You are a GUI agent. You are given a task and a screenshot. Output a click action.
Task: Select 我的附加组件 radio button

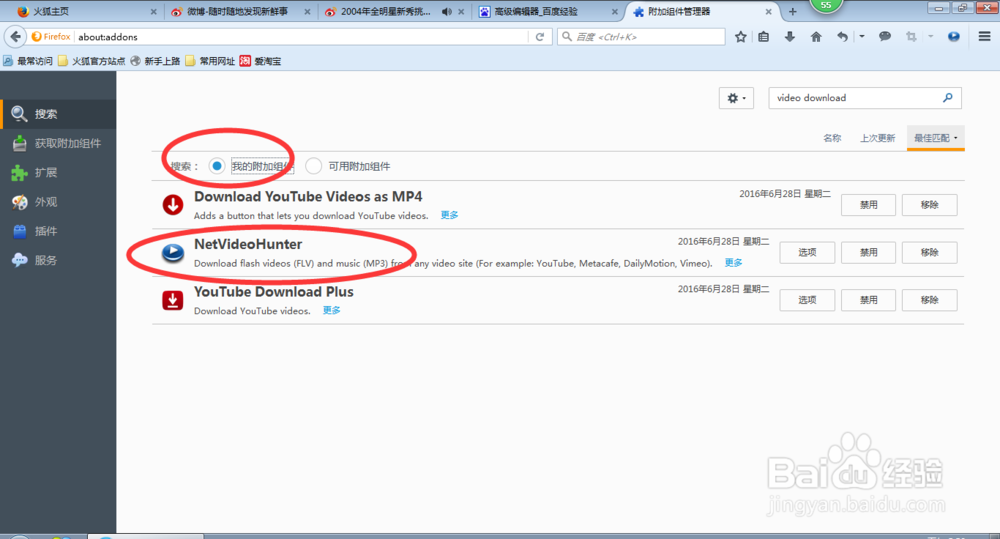(217, 166)
